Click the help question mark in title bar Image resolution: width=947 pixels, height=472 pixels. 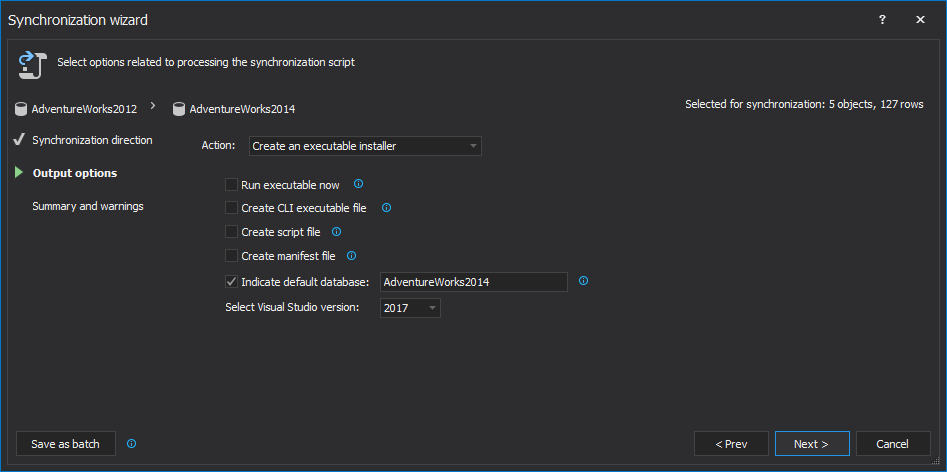pos(882,19)
